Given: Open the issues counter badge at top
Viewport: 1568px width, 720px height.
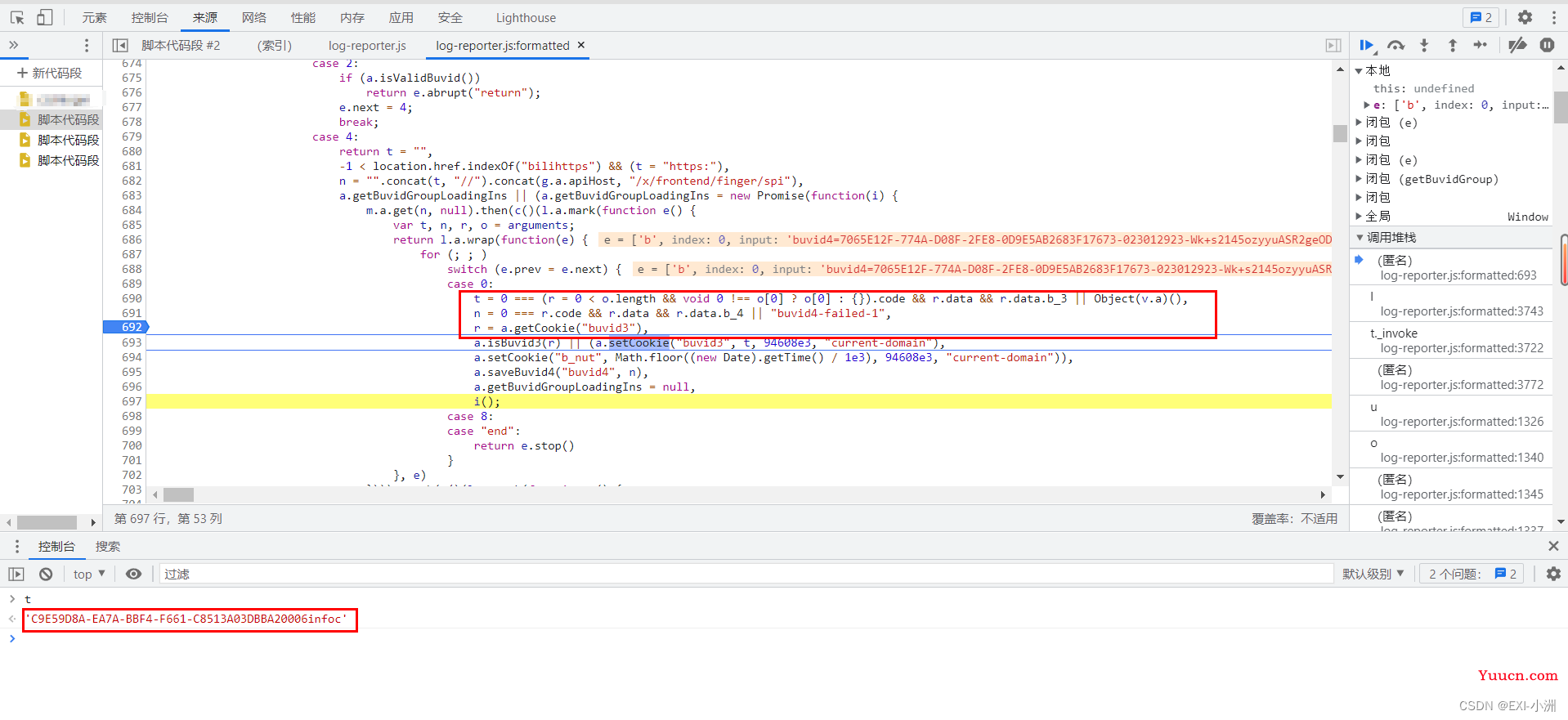Looking at the screenshot, I should pos(1481,17).
